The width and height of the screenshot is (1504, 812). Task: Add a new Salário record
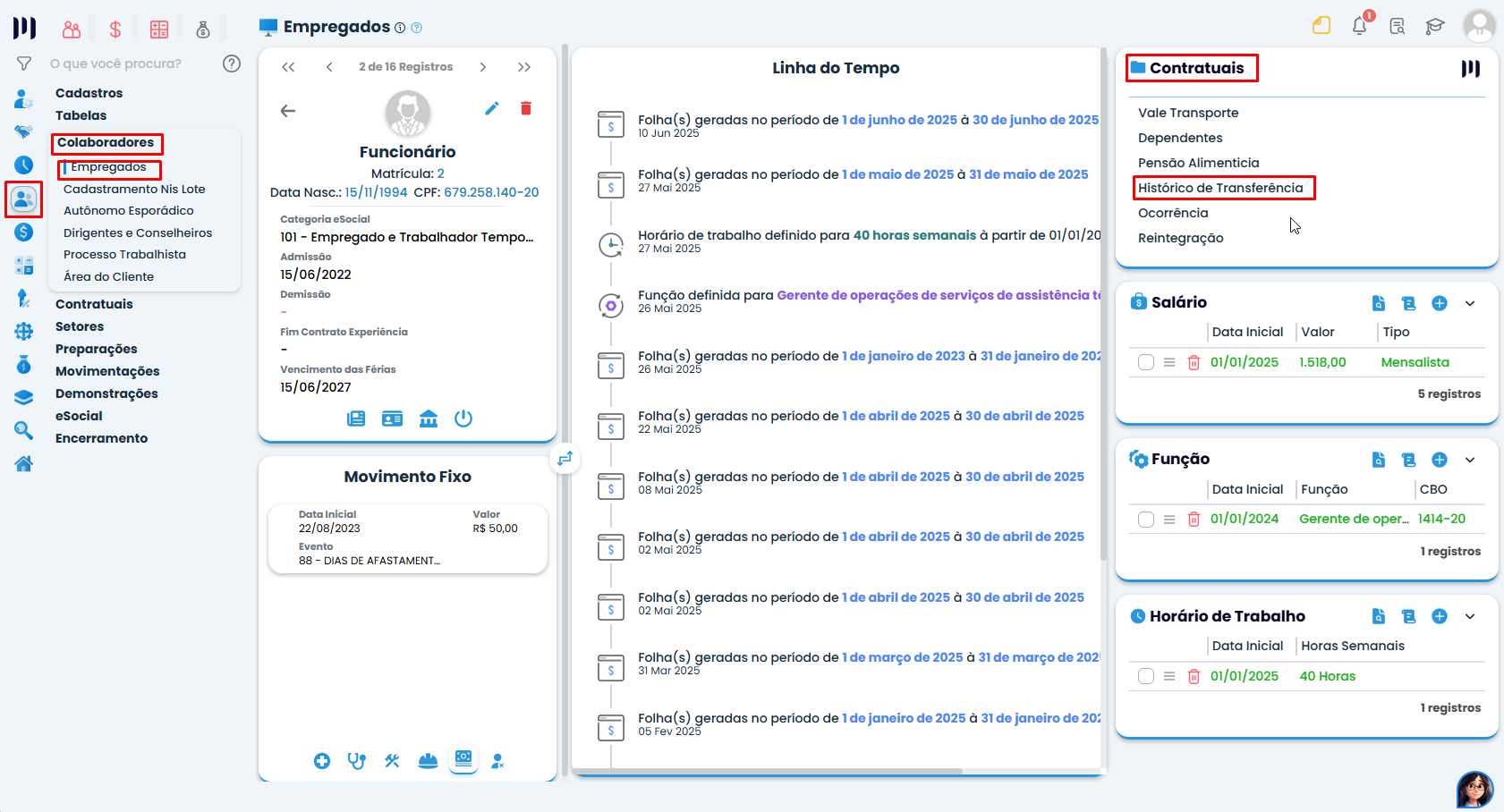(x=1440, y=303)
